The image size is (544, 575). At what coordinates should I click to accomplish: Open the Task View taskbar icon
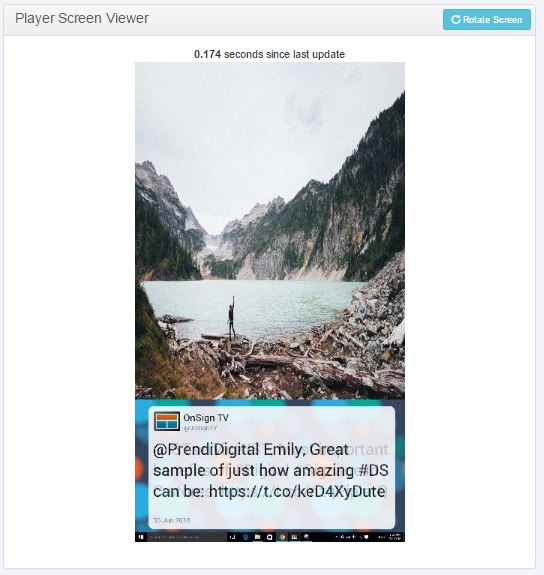tap(233, 537)
